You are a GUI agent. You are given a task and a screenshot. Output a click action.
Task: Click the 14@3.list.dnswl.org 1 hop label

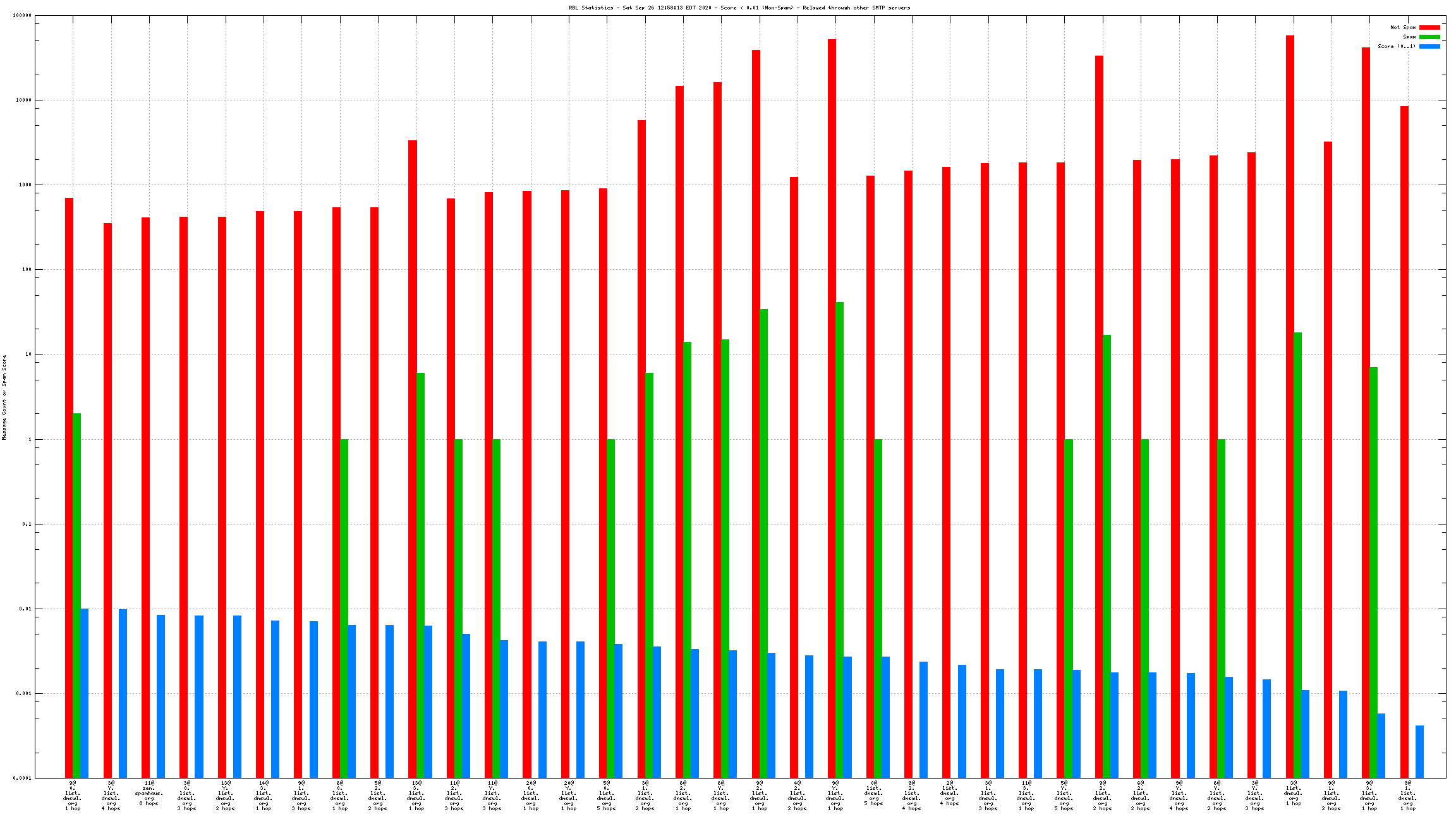263,796
